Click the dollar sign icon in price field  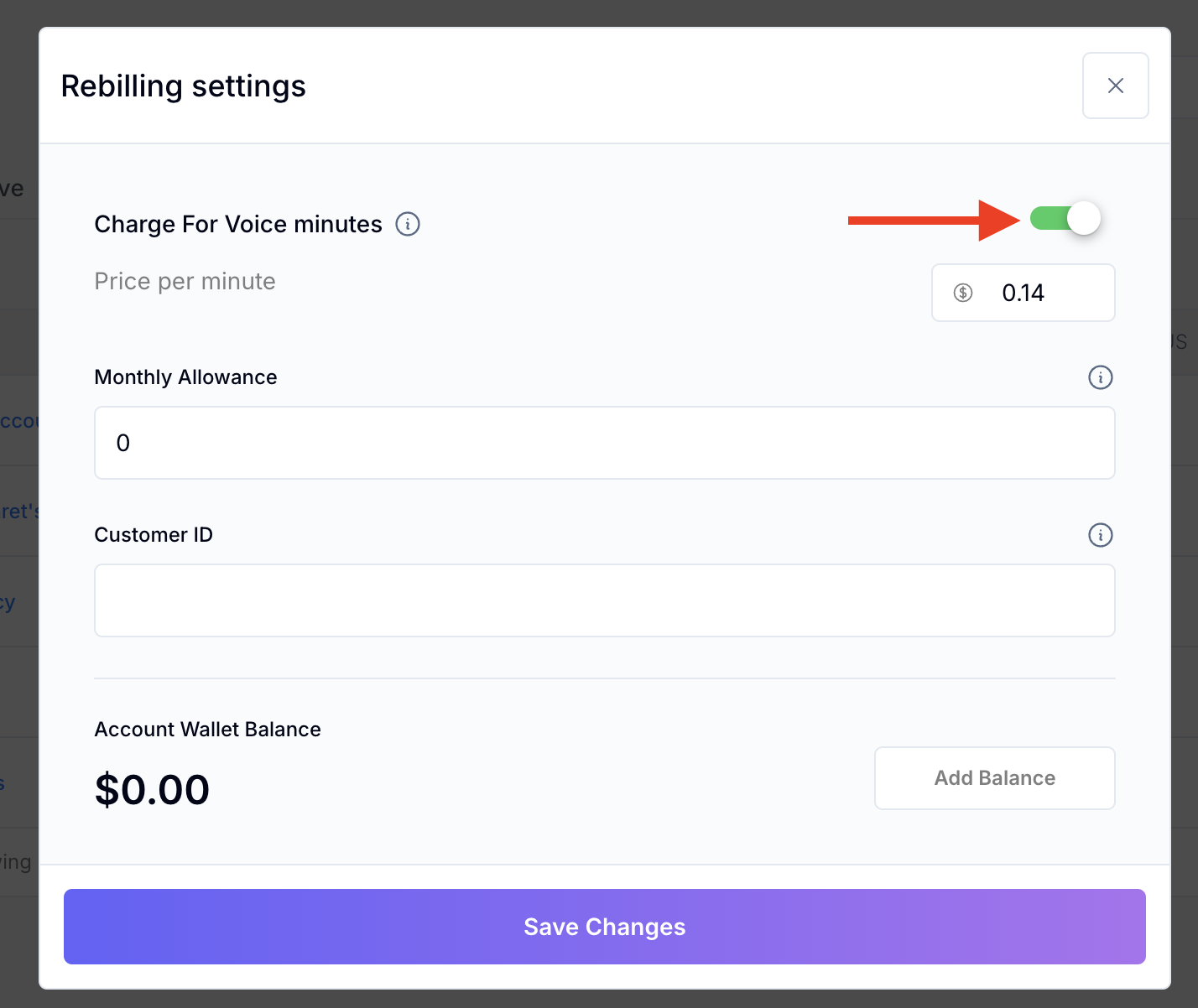pos(963,293)
